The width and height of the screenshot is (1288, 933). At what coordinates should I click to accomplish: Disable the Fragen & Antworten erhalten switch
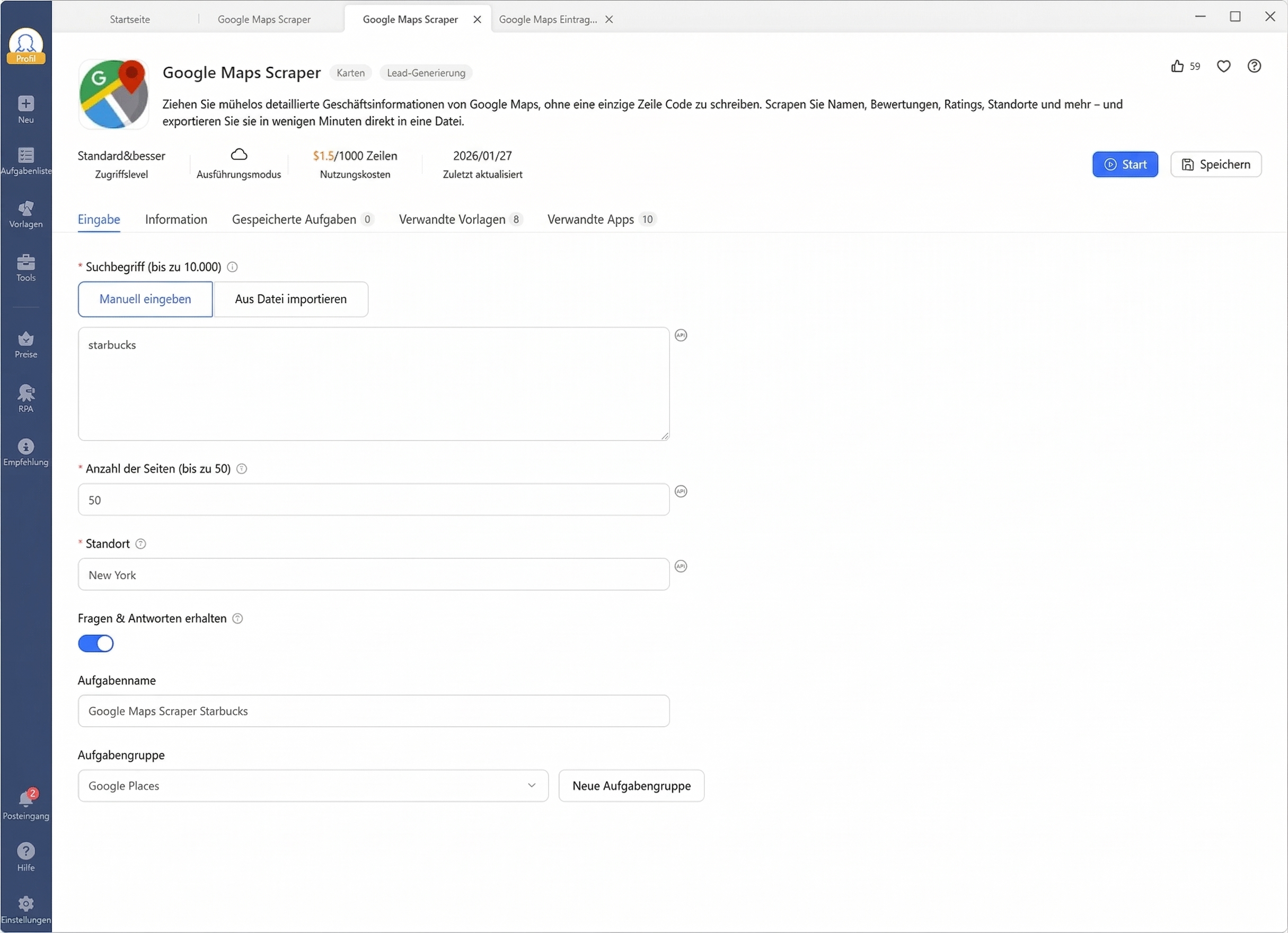96,644
